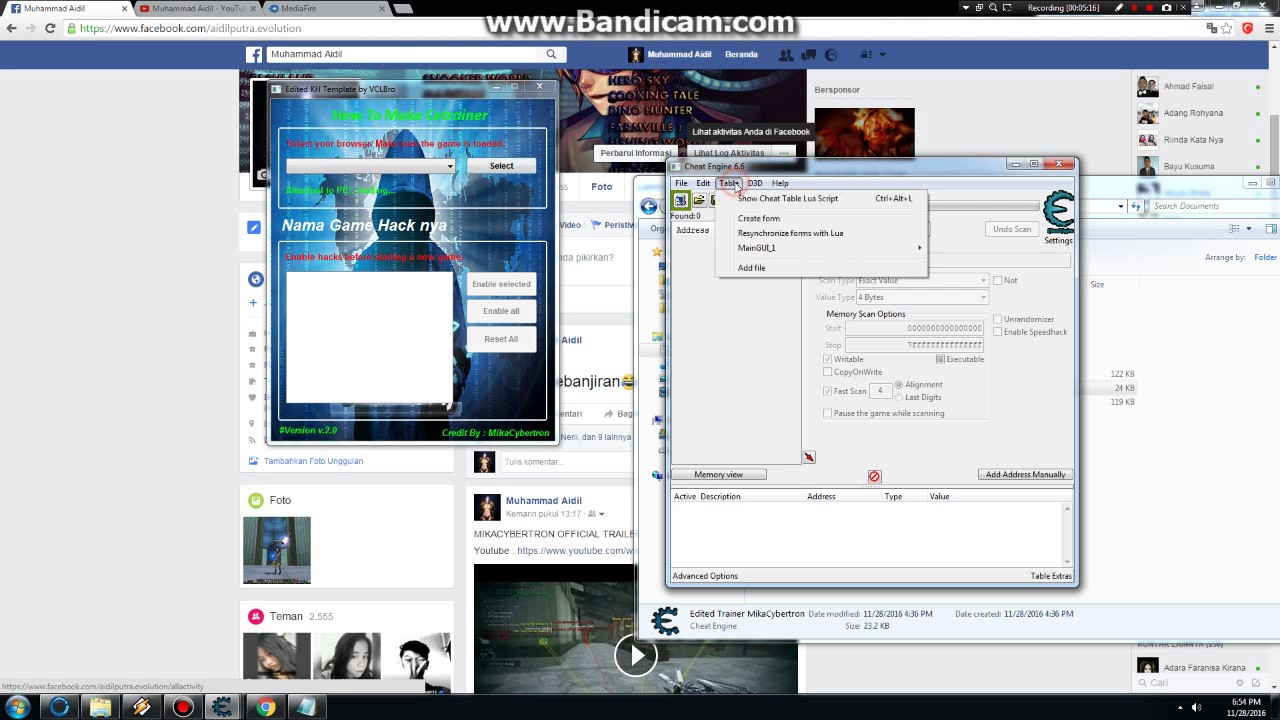This screenshot has height=720, width=1280.
Task: Click the Foto section icon
Action: point(256,500)
